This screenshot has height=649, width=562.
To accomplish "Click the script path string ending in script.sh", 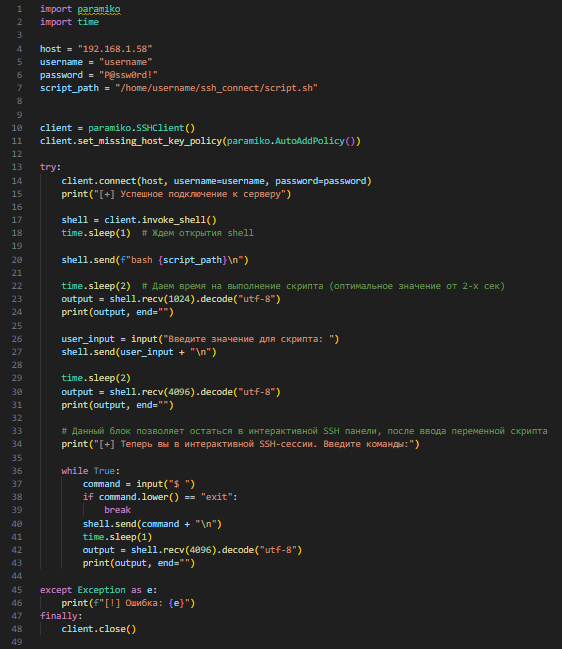I will 216,88.
